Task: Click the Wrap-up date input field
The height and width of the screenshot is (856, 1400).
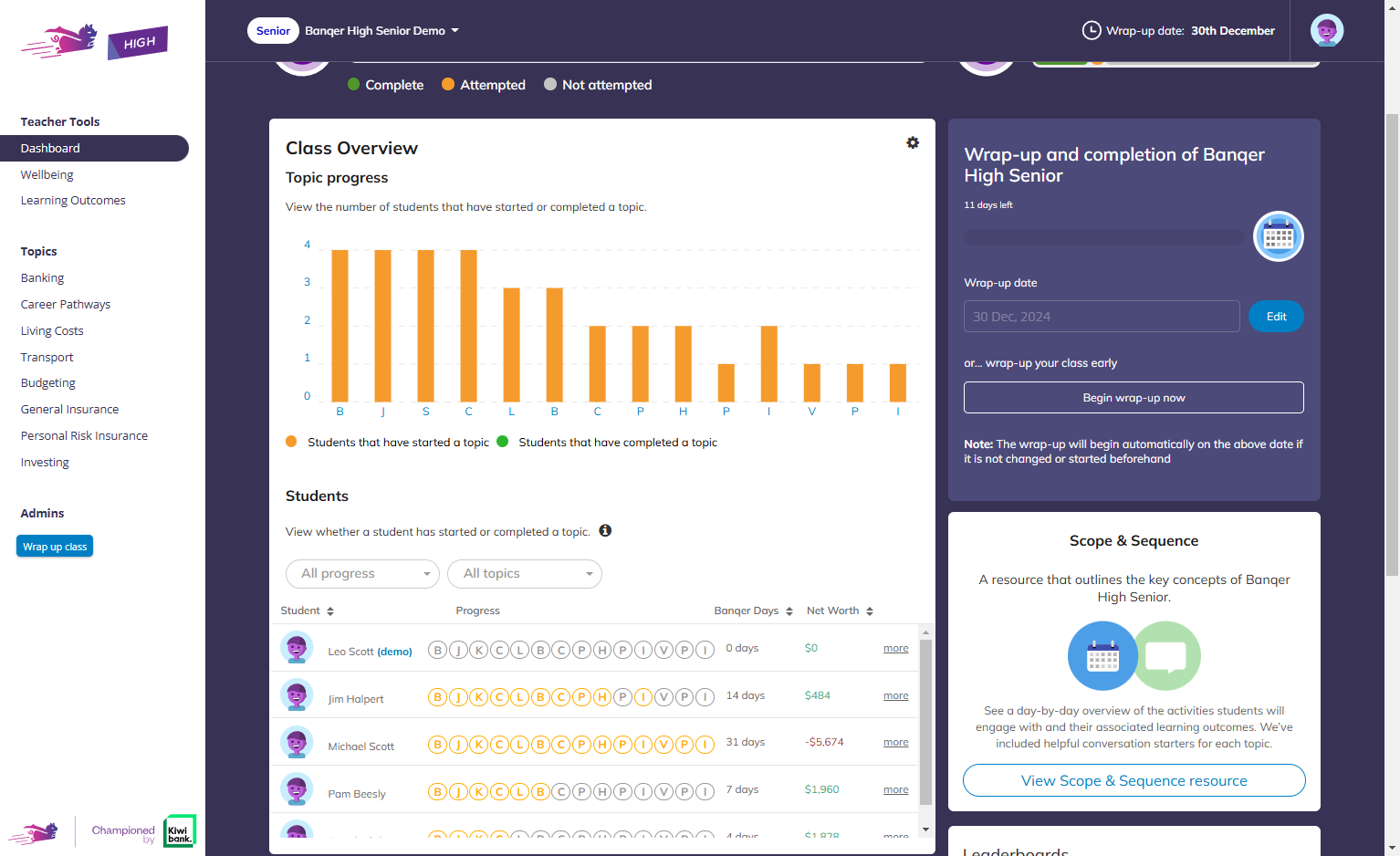Action: (1102, 317)
